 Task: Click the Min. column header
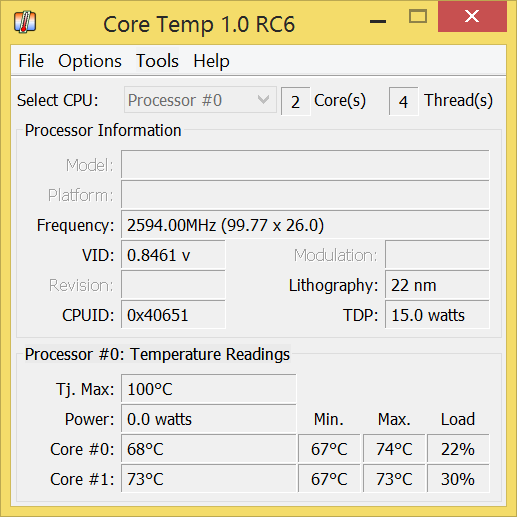328,419
